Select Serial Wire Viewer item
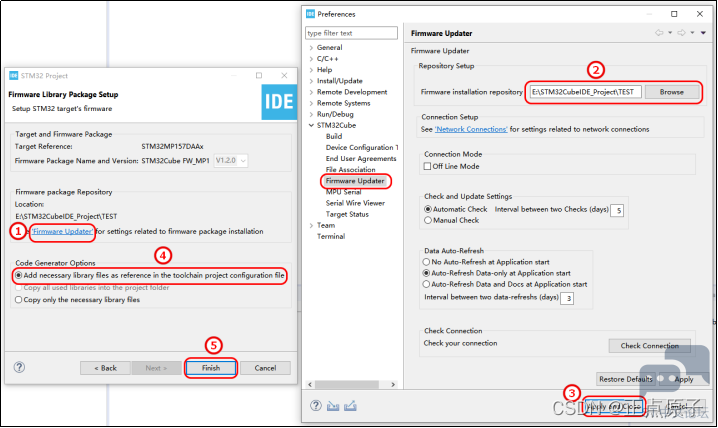Viewport: 718px width, 428px height. click(x=355, y=203)
